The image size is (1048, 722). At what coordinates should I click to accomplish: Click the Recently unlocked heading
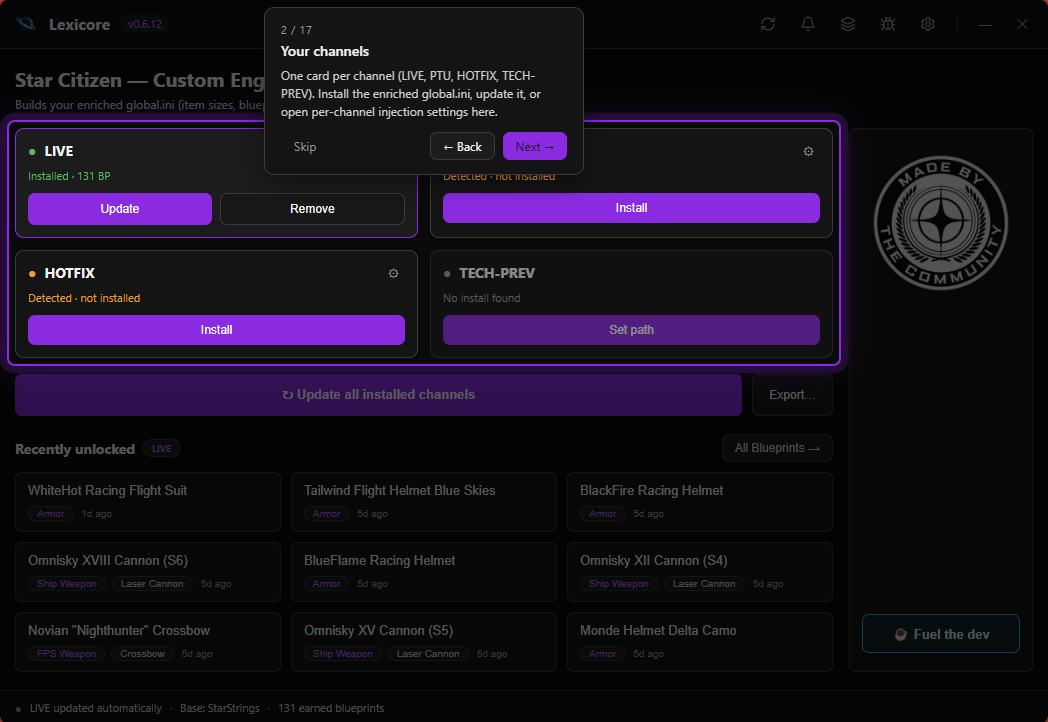75,449
